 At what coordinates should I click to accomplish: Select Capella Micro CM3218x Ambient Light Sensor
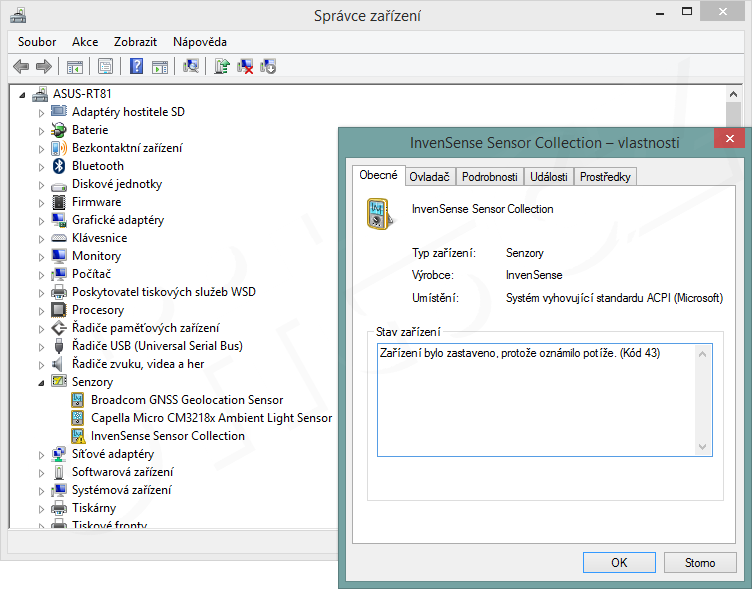[211, 418]
